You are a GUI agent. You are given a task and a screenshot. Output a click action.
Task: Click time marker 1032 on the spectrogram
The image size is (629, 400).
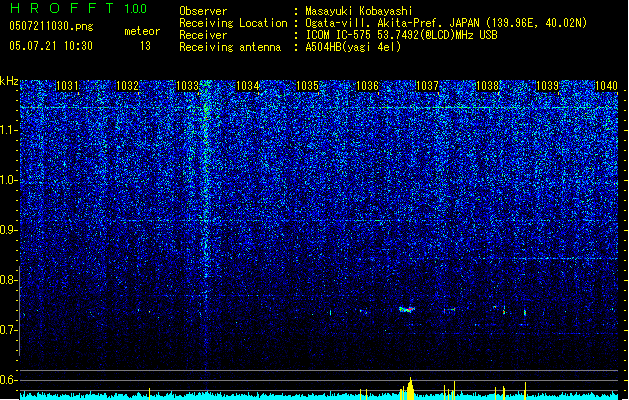click(127, 86)
